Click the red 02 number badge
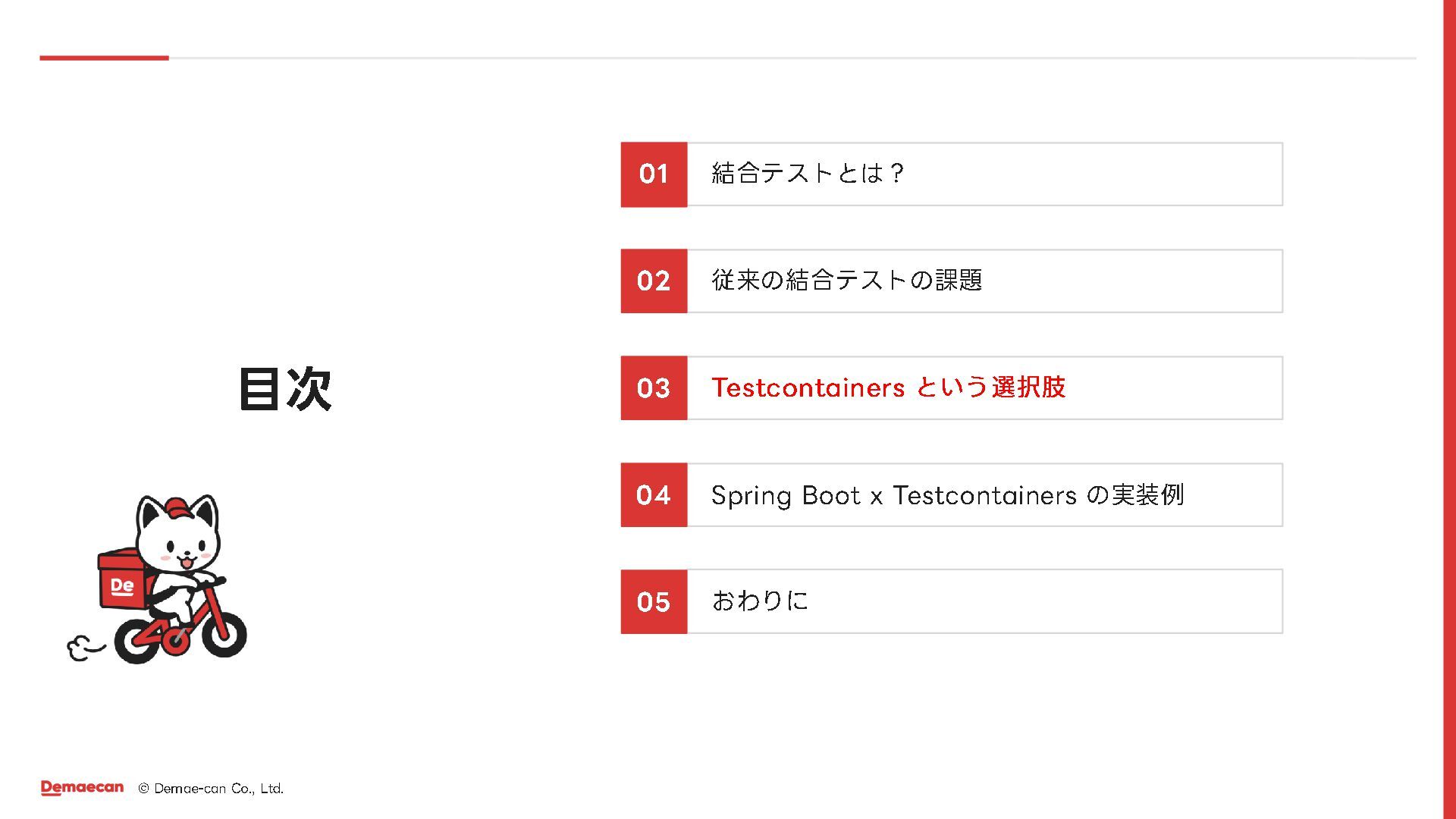 (x=654, y=281)
